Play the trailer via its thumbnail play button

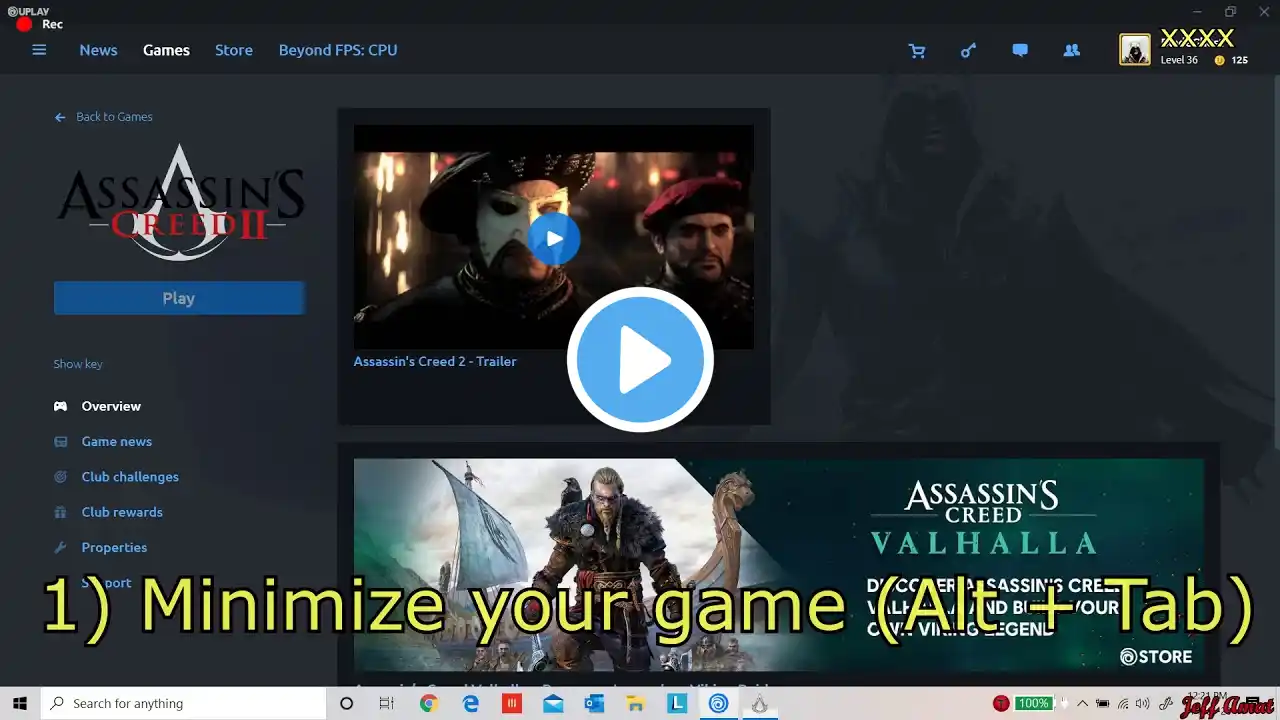click(553, 238)
